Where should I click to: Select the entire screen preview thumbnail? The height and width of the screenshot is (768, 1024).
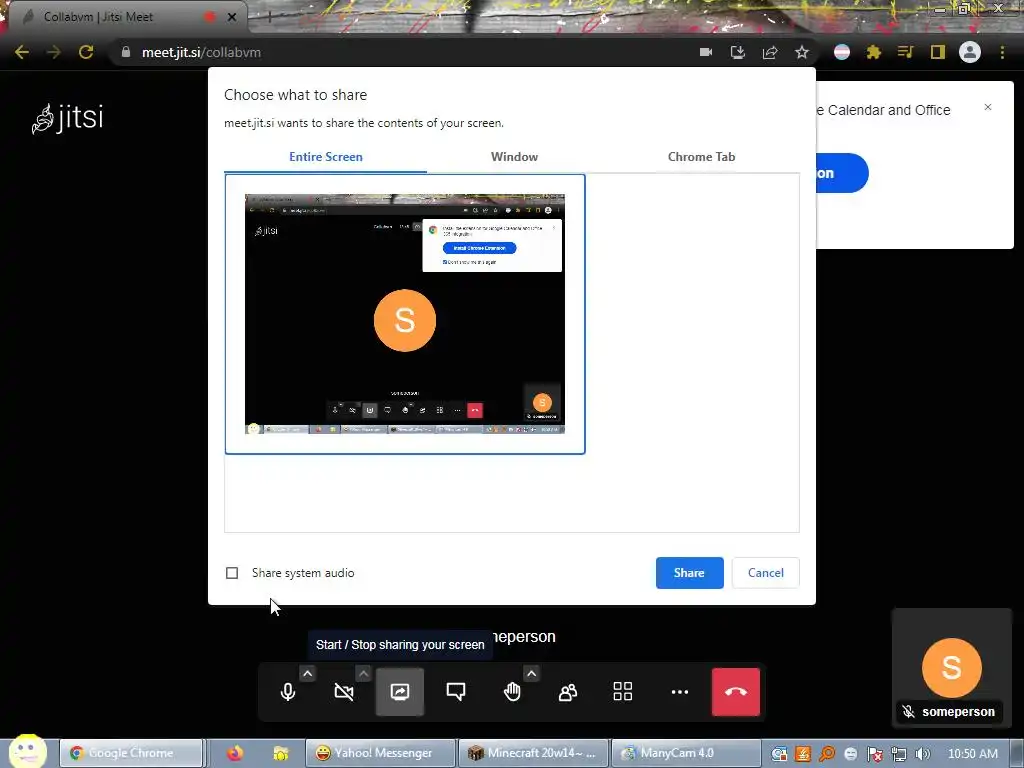405,314
